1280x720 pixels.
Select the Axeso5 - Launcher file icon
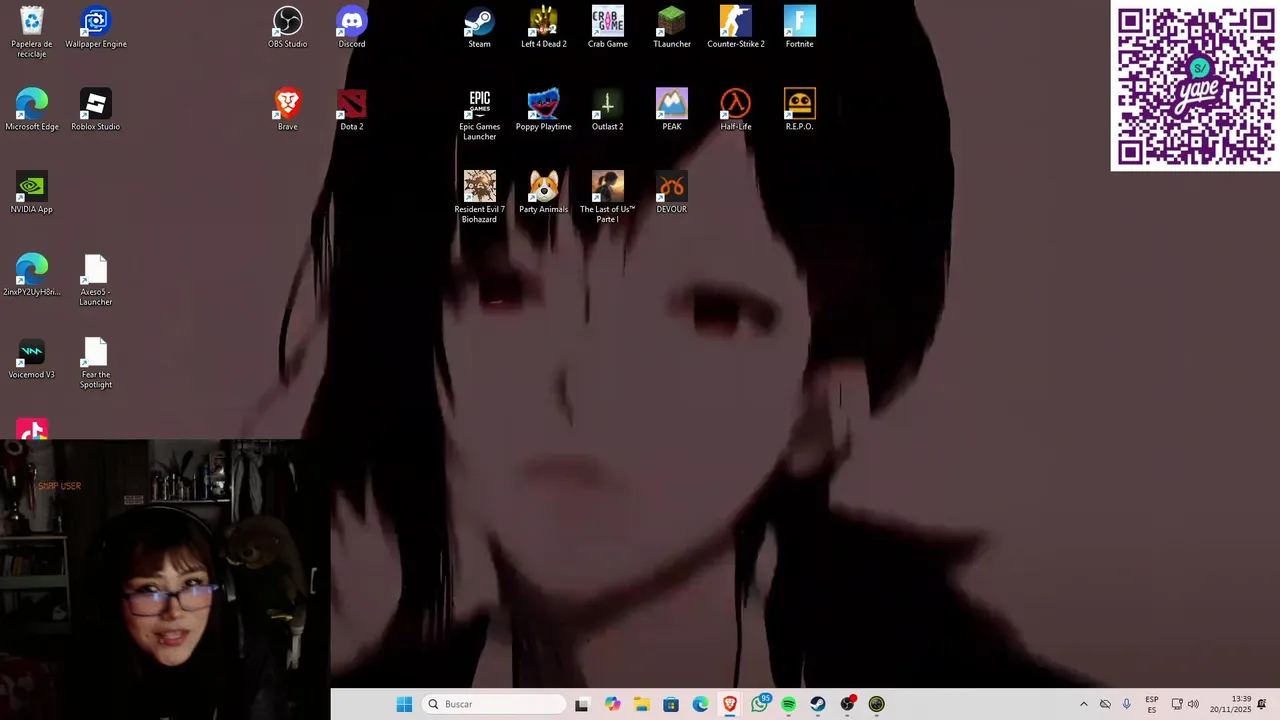click(x=96, y=280)
